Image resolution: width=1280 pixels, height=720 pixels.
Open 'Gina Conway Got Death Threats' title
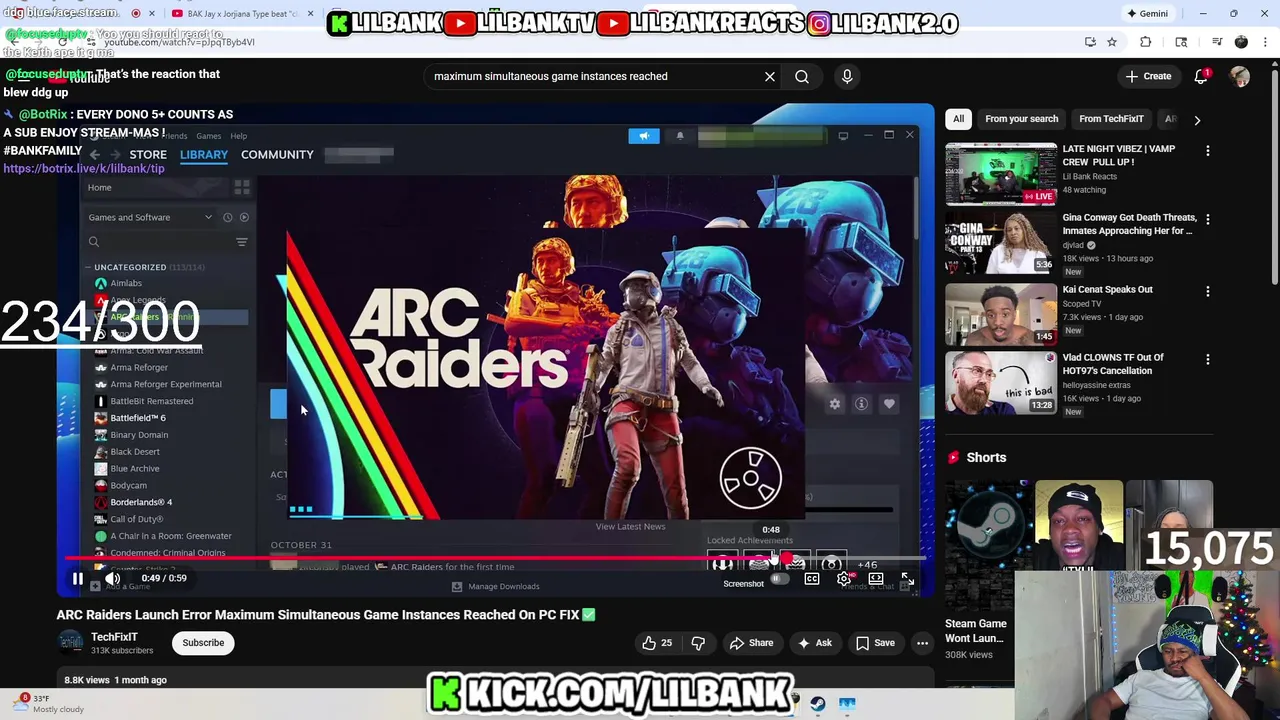(x=1129, y=224)
